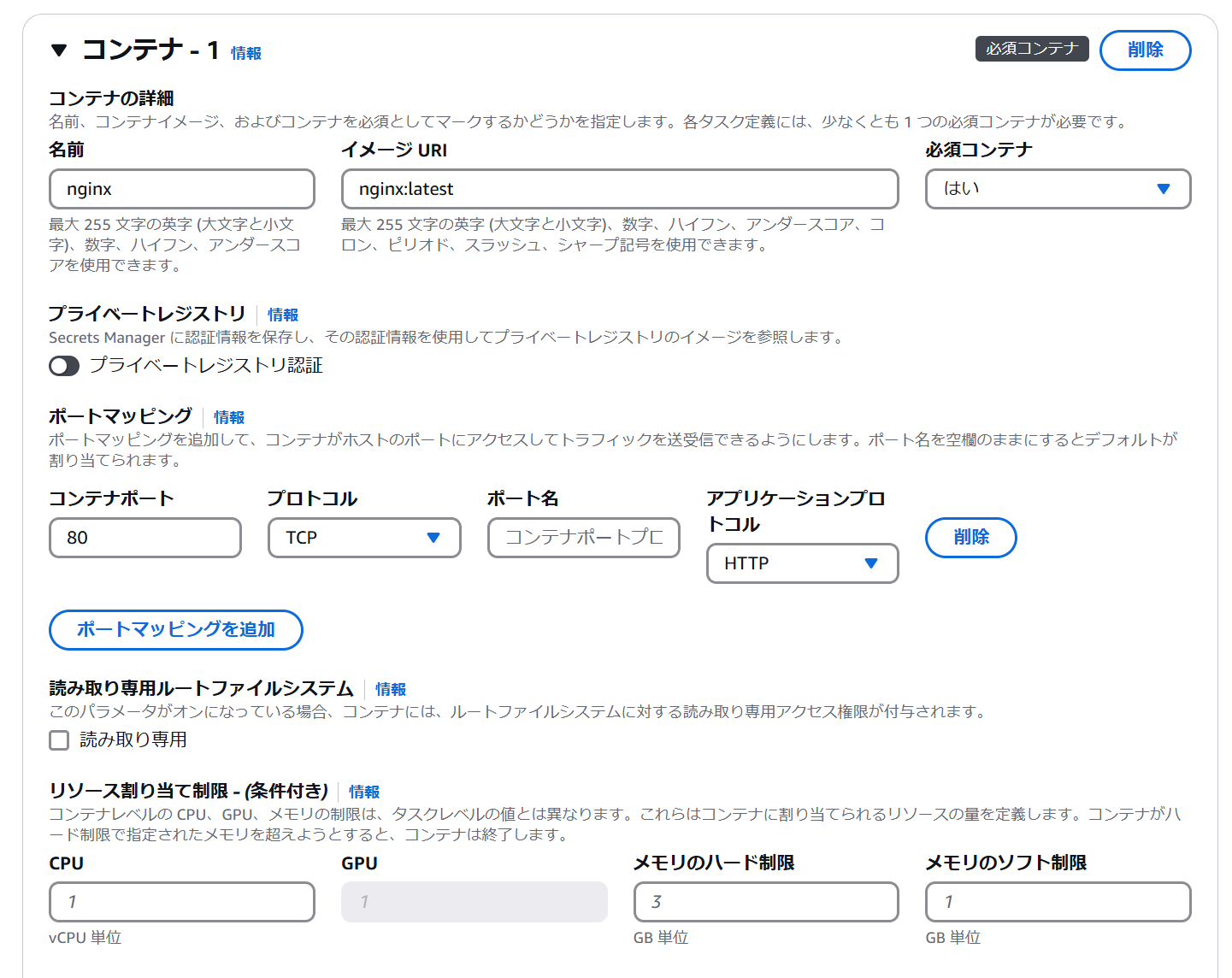Open 情報 link beside 読み取り専用ルートファイルシステム
Screen dimensions: 1232x978
click(x=391, y=689)
